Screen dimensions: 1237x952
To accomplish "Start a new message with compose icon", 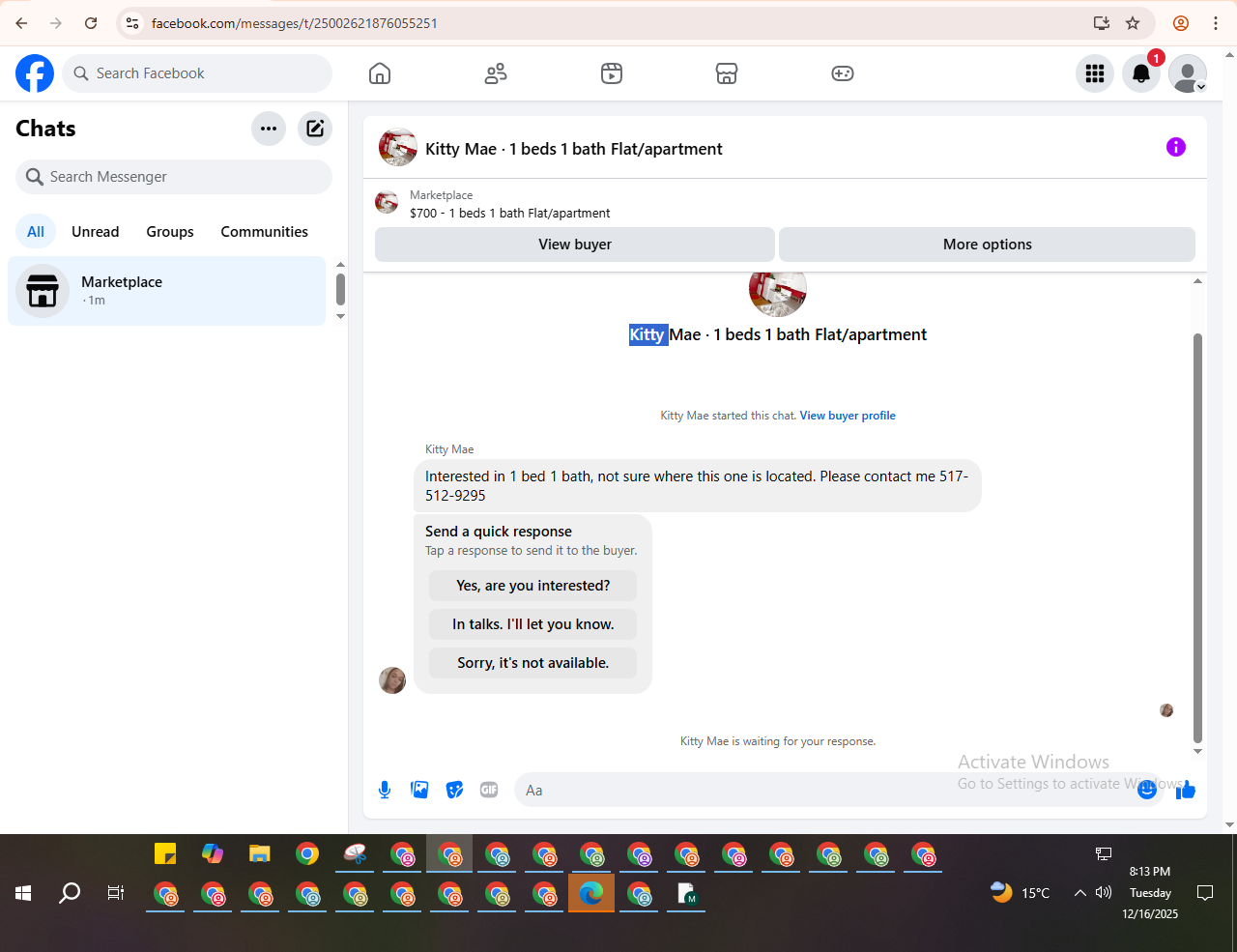I will point(315,129).
